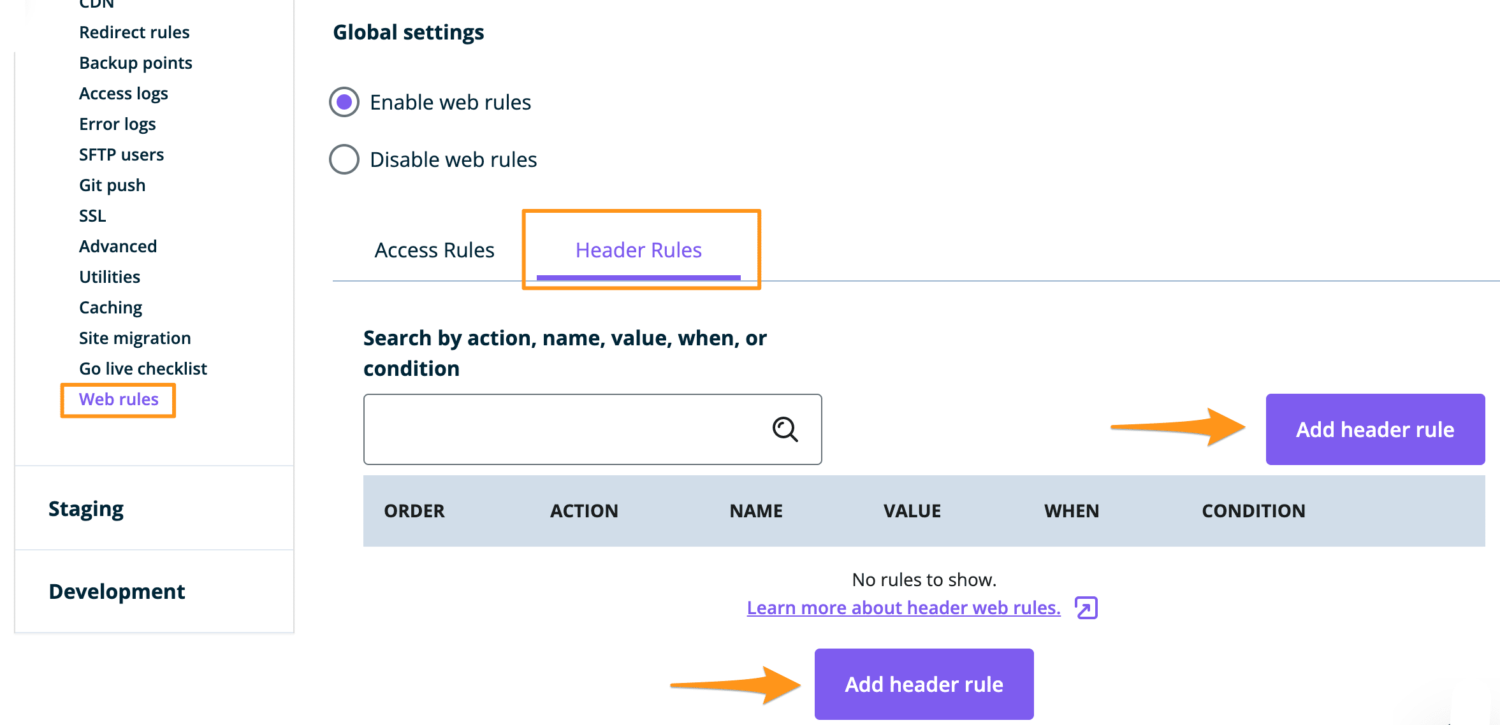
Task: Open the Redirect rules page
Action: click(134, 32)
